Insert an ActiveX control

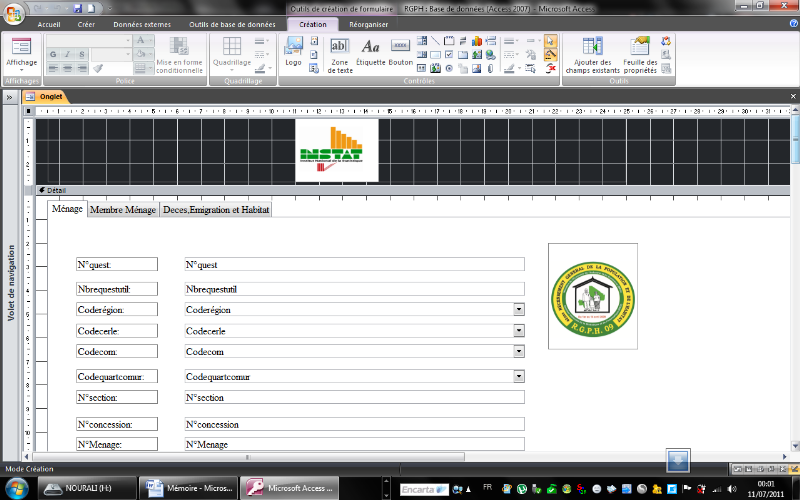point(551,68)
